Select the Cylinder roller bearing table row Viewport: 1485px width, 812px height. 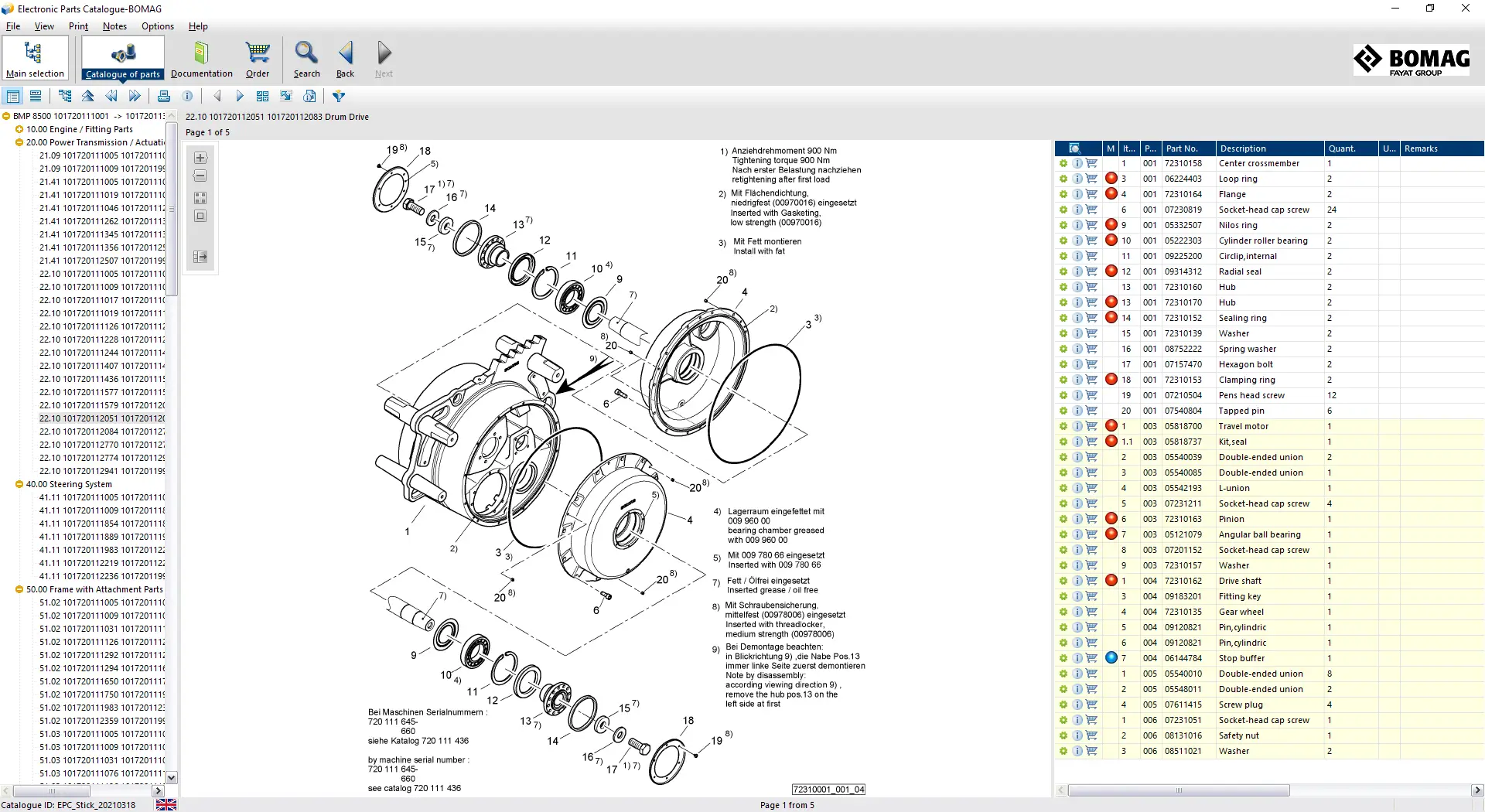(x=1269, y=241)
